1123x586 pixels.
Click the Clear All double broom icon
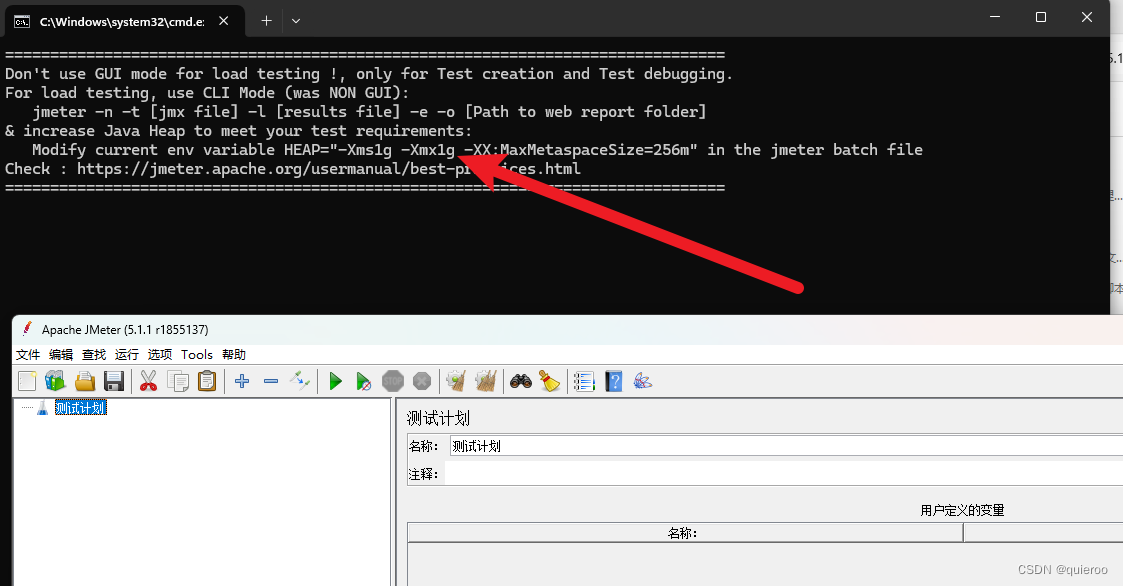coord(486,381)
